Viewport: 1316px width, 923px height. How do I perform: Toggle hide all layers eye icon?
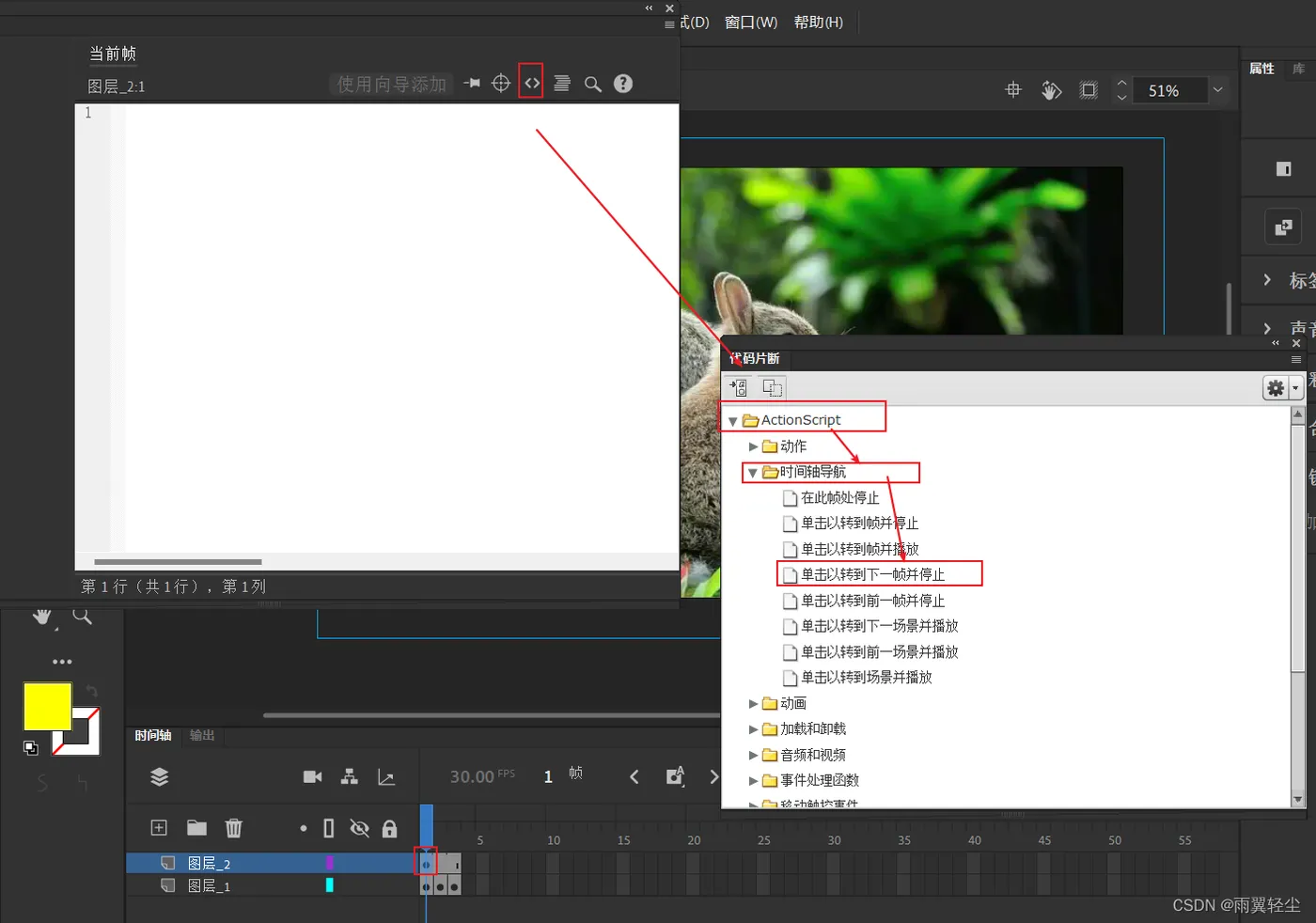pyautogui.click(x=359, y=828)
